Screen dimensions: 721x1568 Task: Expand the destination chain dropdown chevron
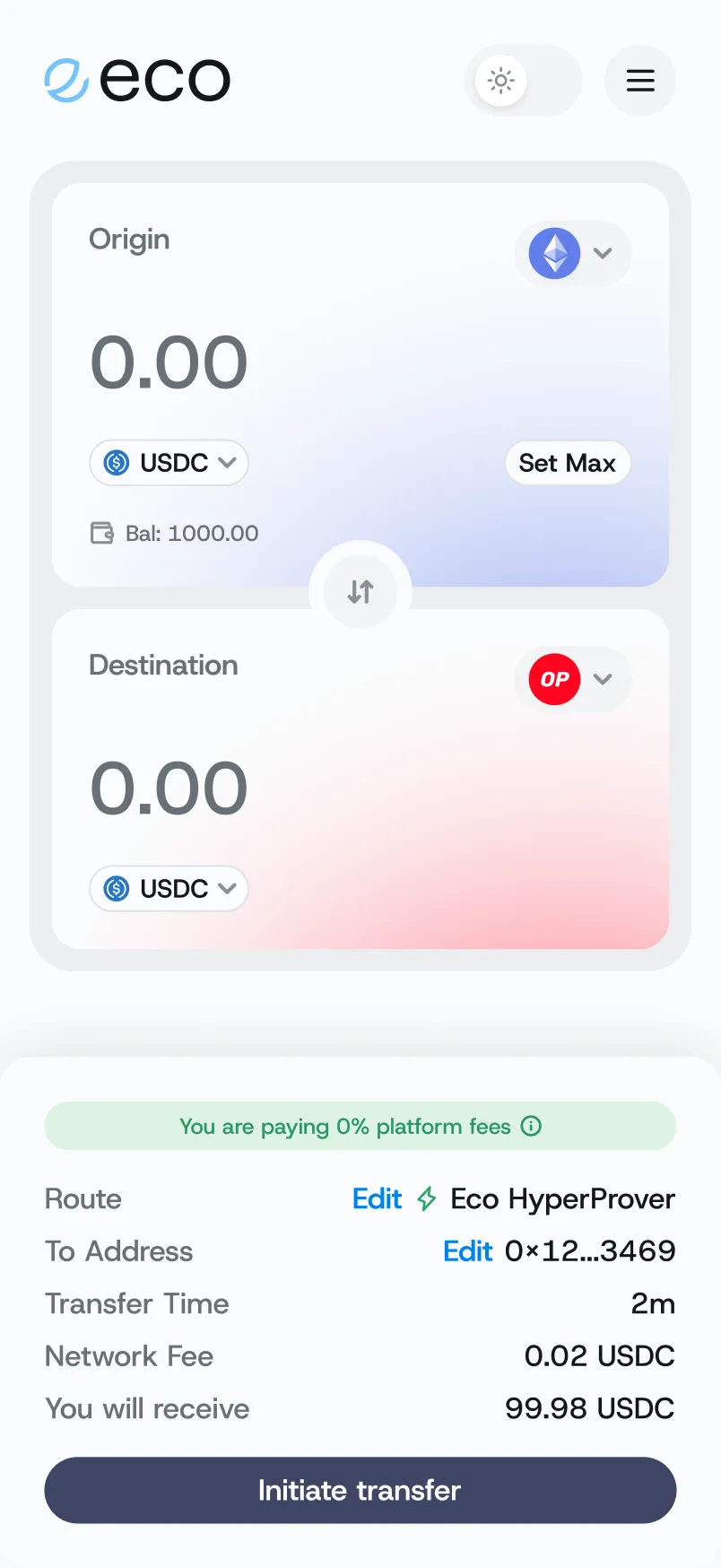pyautogui.click(x=603, y=679)
